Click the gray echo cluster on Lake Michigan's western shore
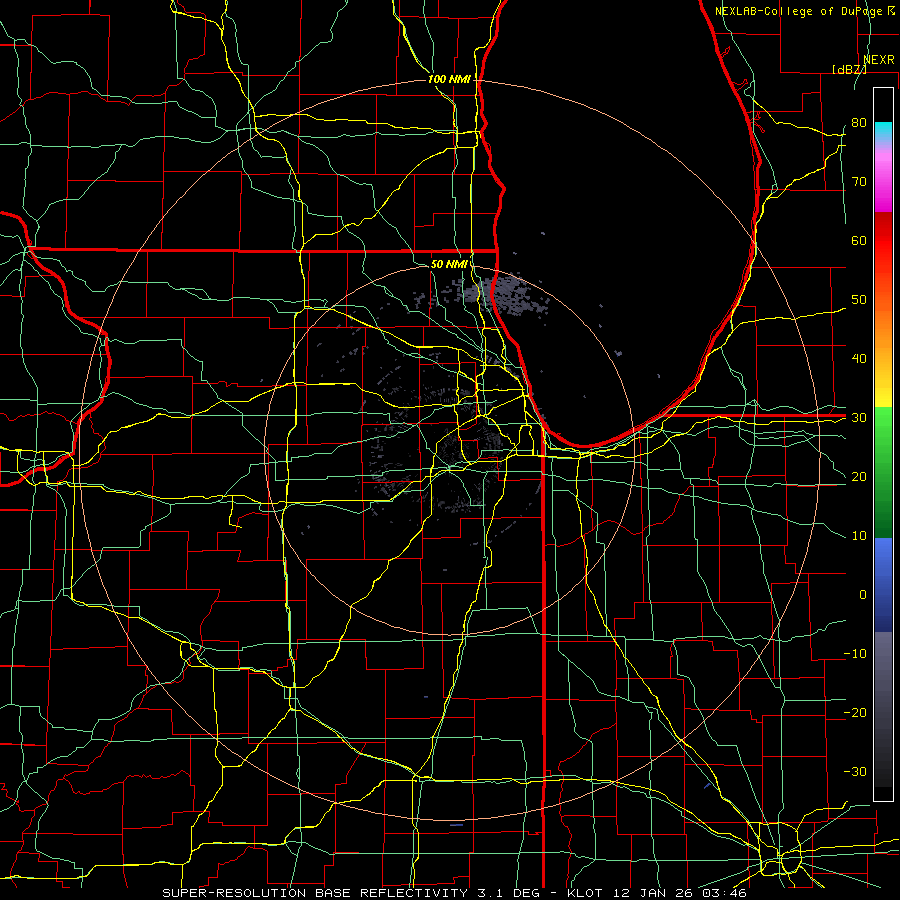 [505, 296]
